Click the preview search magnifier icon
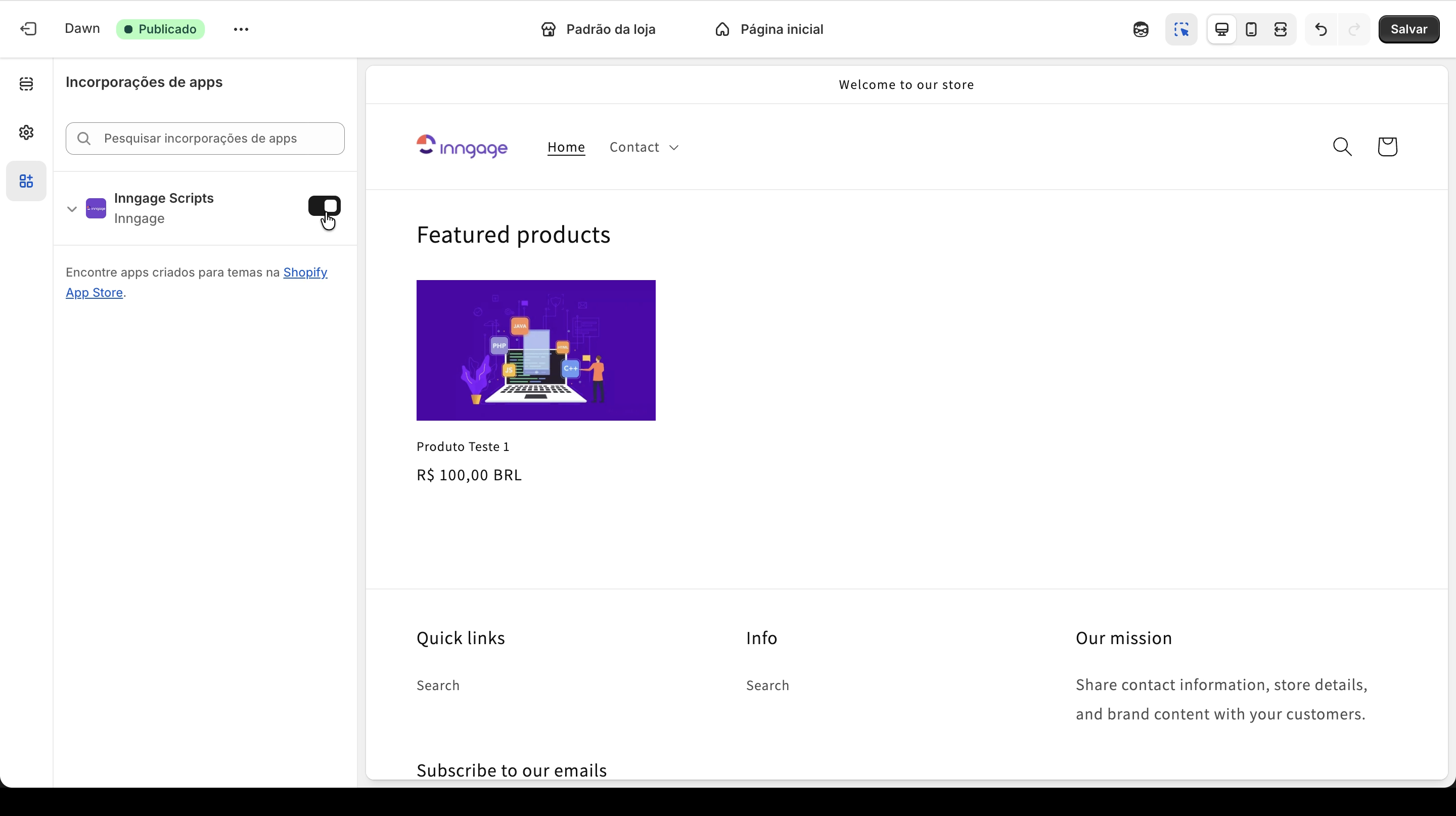Screen dimensions: 1456x816 [x=1342, y=147]
